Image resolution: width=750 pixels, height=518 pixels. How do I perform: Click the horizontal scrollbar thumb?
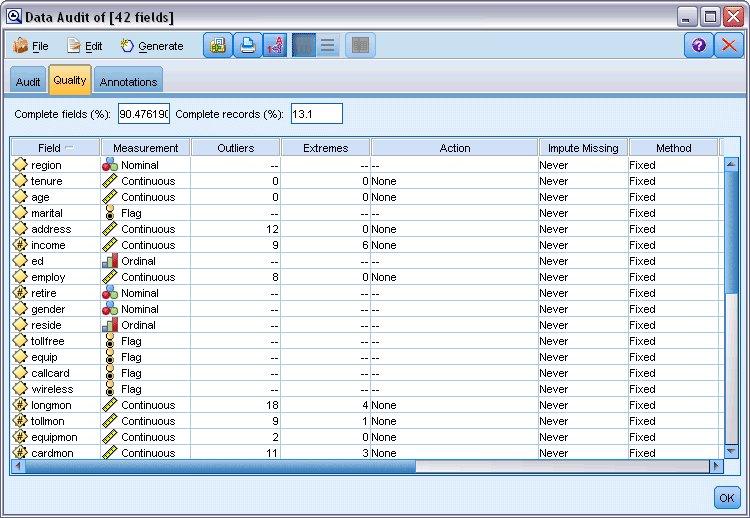click(220, 465)
